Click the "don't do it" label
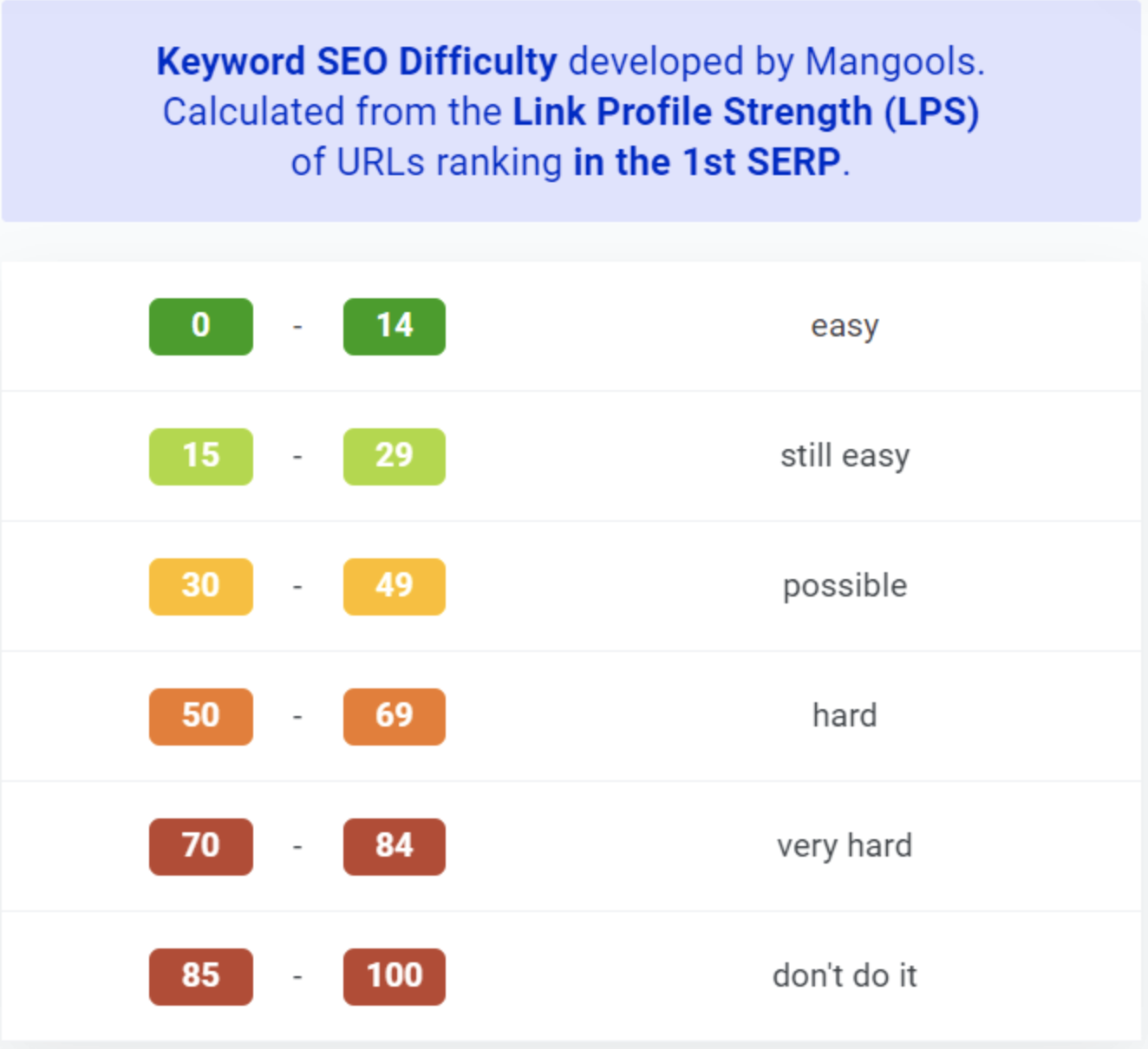Screen dimensions: 1148x1049 point(845,976)
